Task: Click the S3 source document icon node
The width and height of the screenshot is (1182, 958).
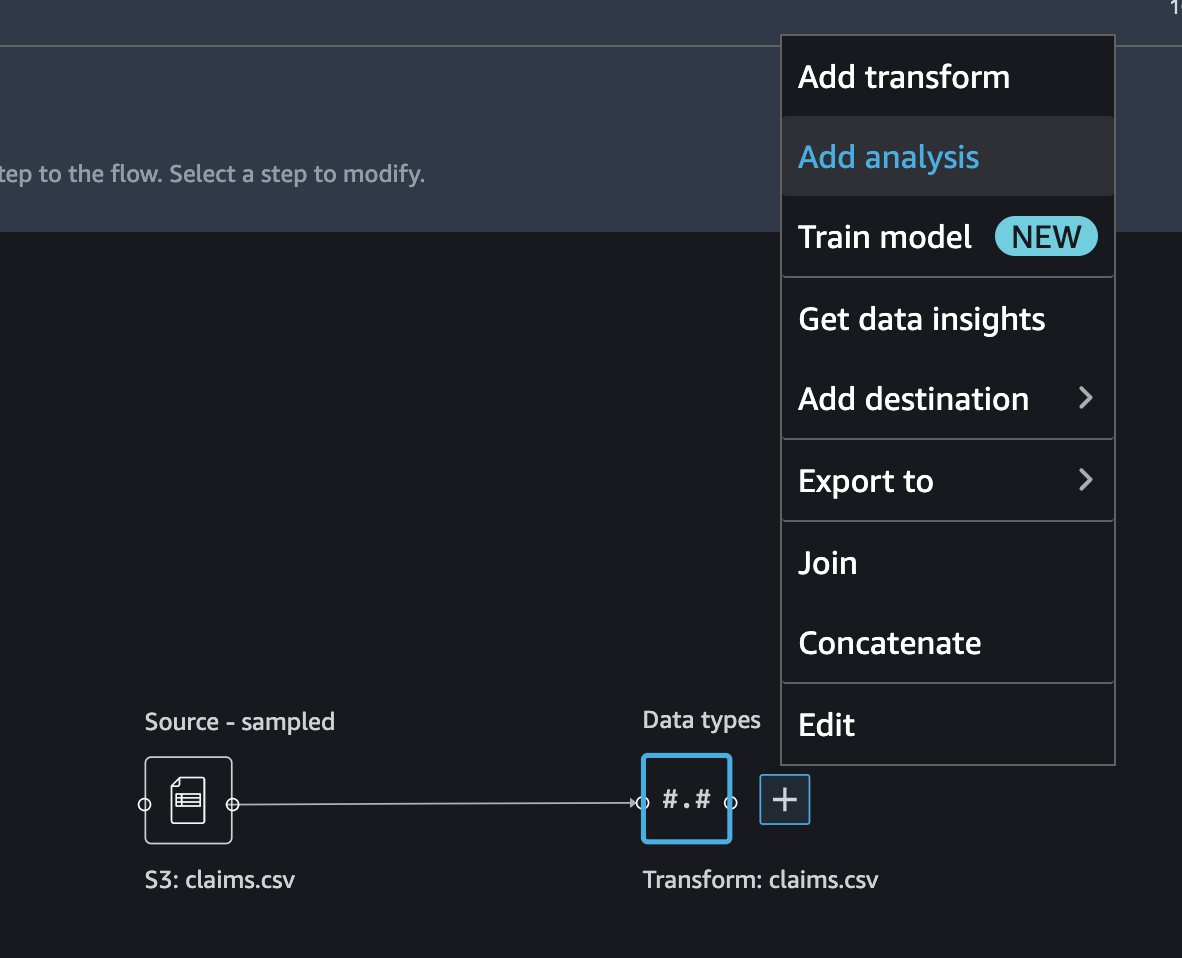Action: [188, 800]
